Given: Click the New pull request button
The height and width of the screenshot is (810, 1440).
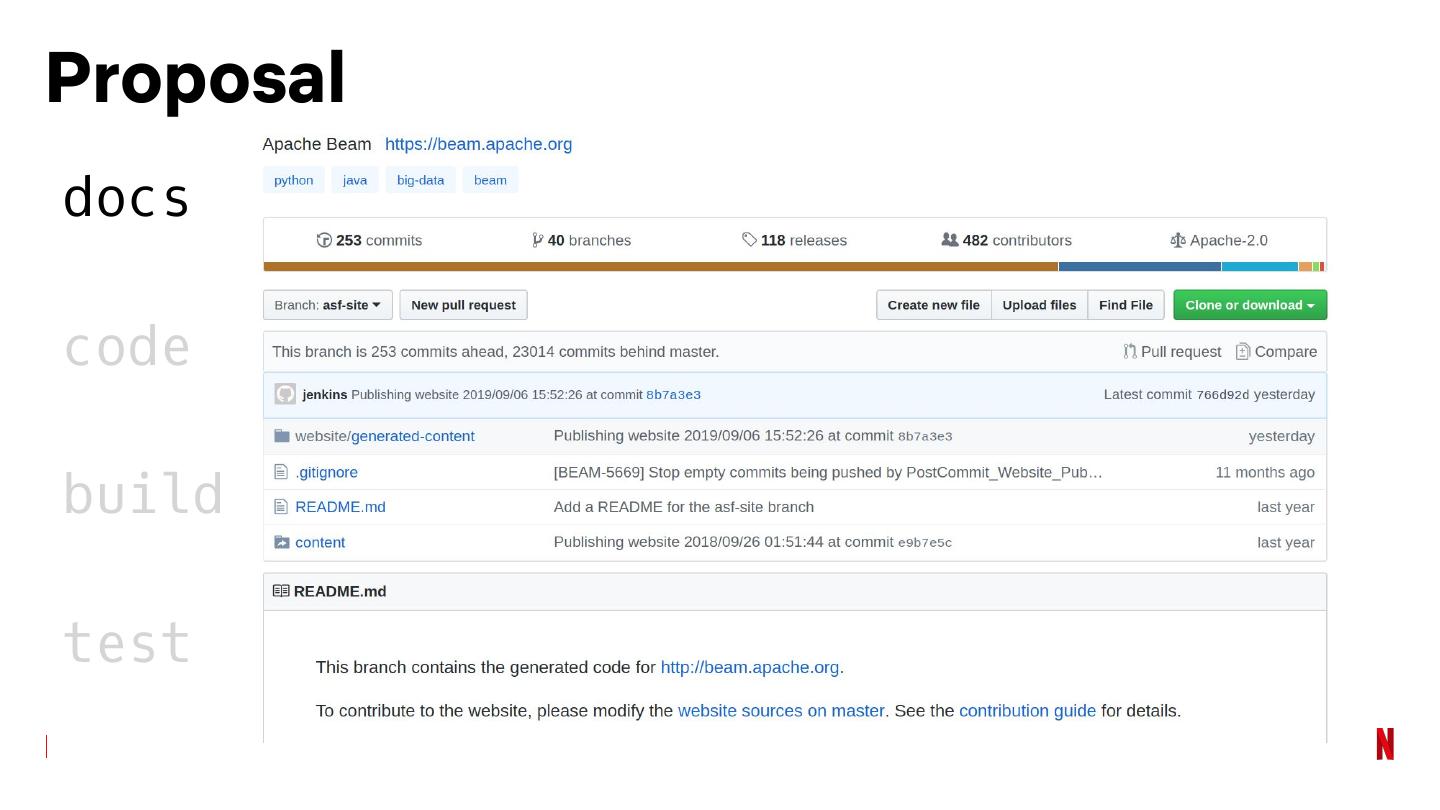Looking at the screenshot, I should (x=463, y=305).
